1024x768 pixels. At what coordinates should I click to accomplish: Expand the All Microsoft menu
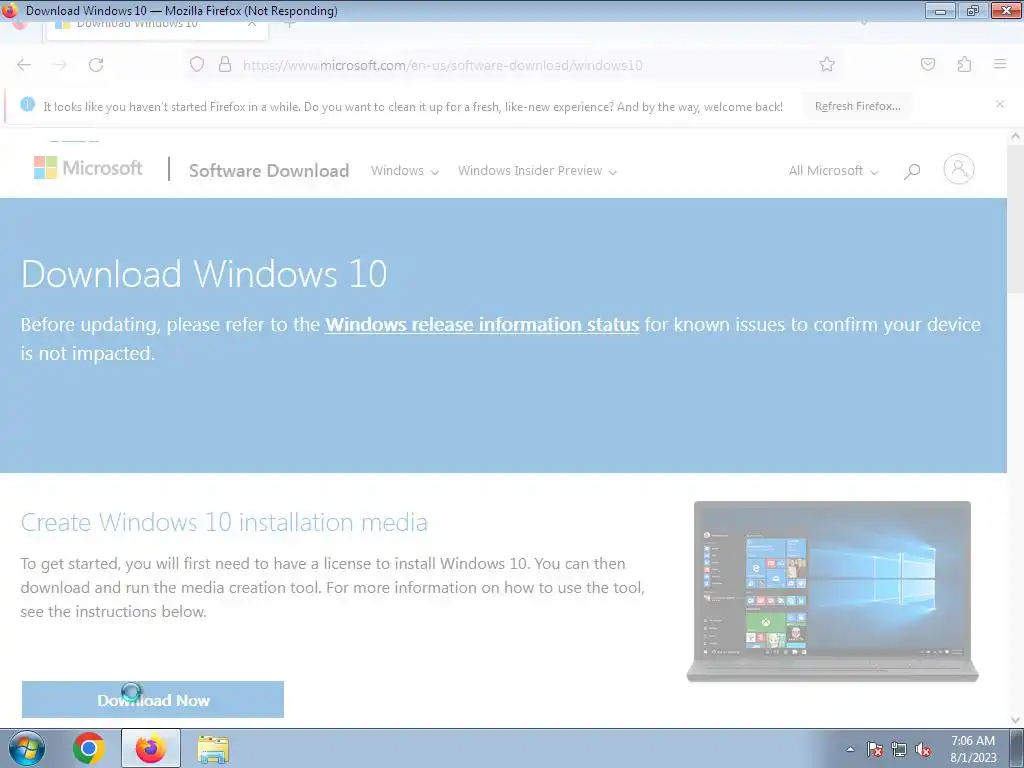click(834, 170)
